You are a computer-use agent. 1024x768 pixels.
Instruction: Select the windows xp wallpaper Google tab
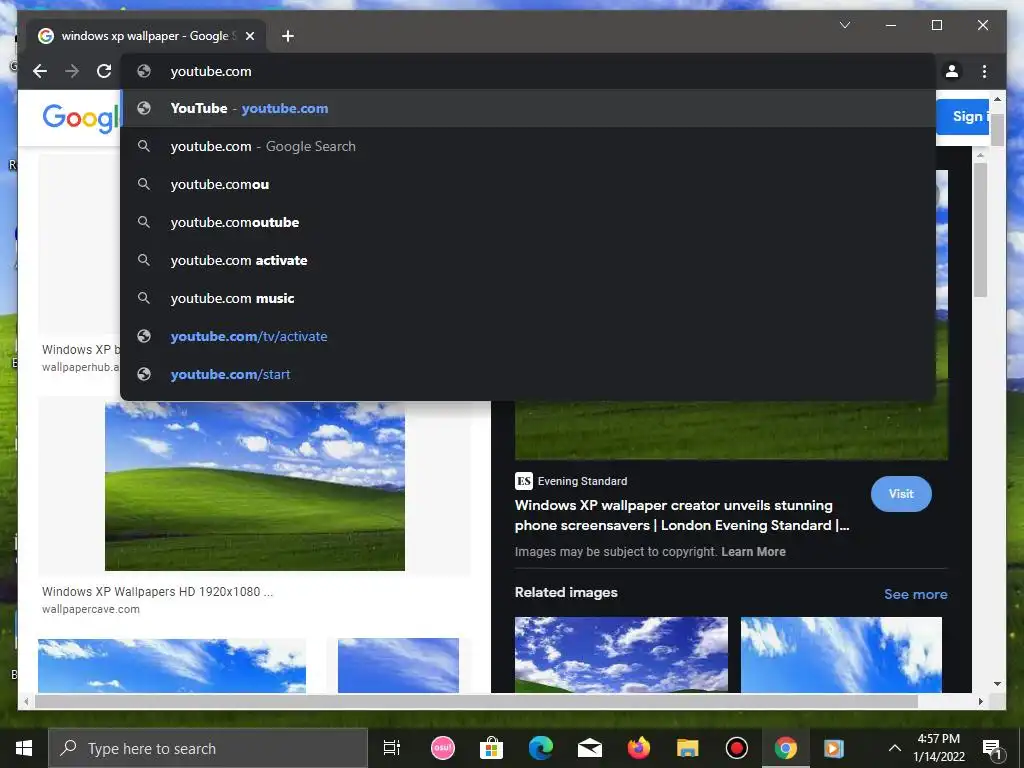tap(146, 36)
